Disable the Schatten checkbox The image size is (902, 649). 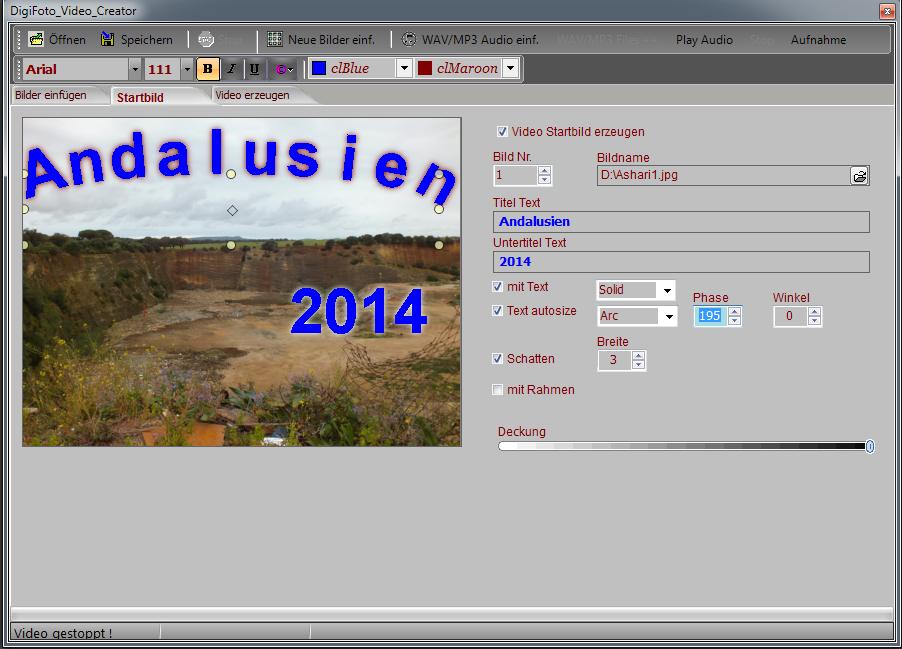(x=498, y=359)
